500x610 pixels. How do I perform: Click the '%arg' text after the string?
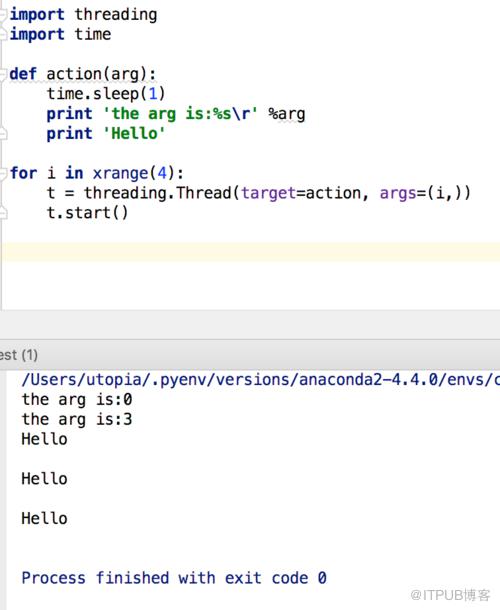click(286, 114)
